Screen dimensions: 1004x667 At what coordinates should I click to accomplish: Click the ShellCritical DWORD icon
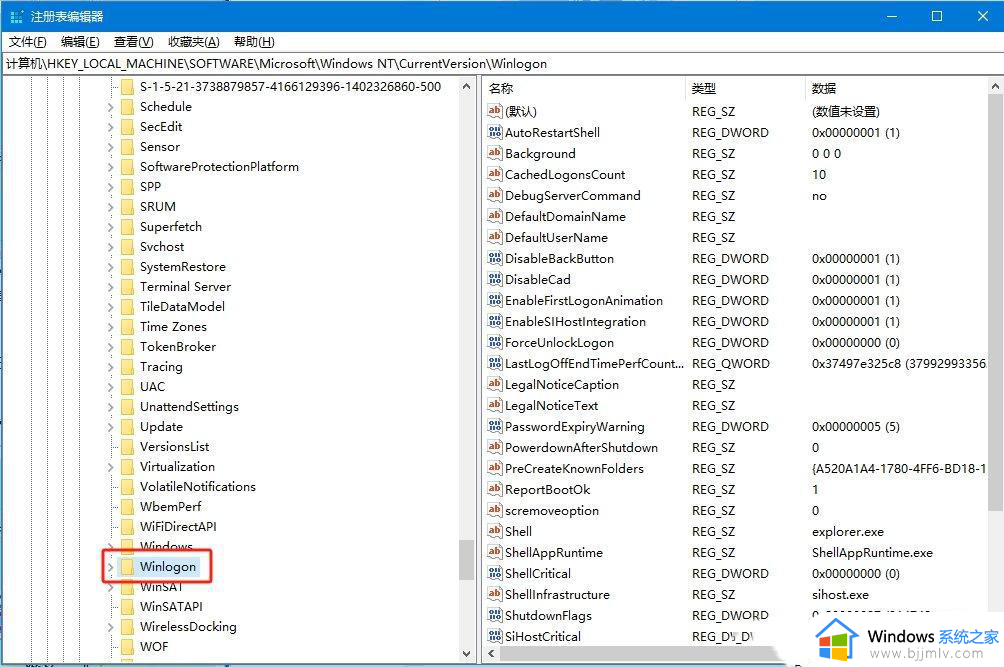[494, 574]
